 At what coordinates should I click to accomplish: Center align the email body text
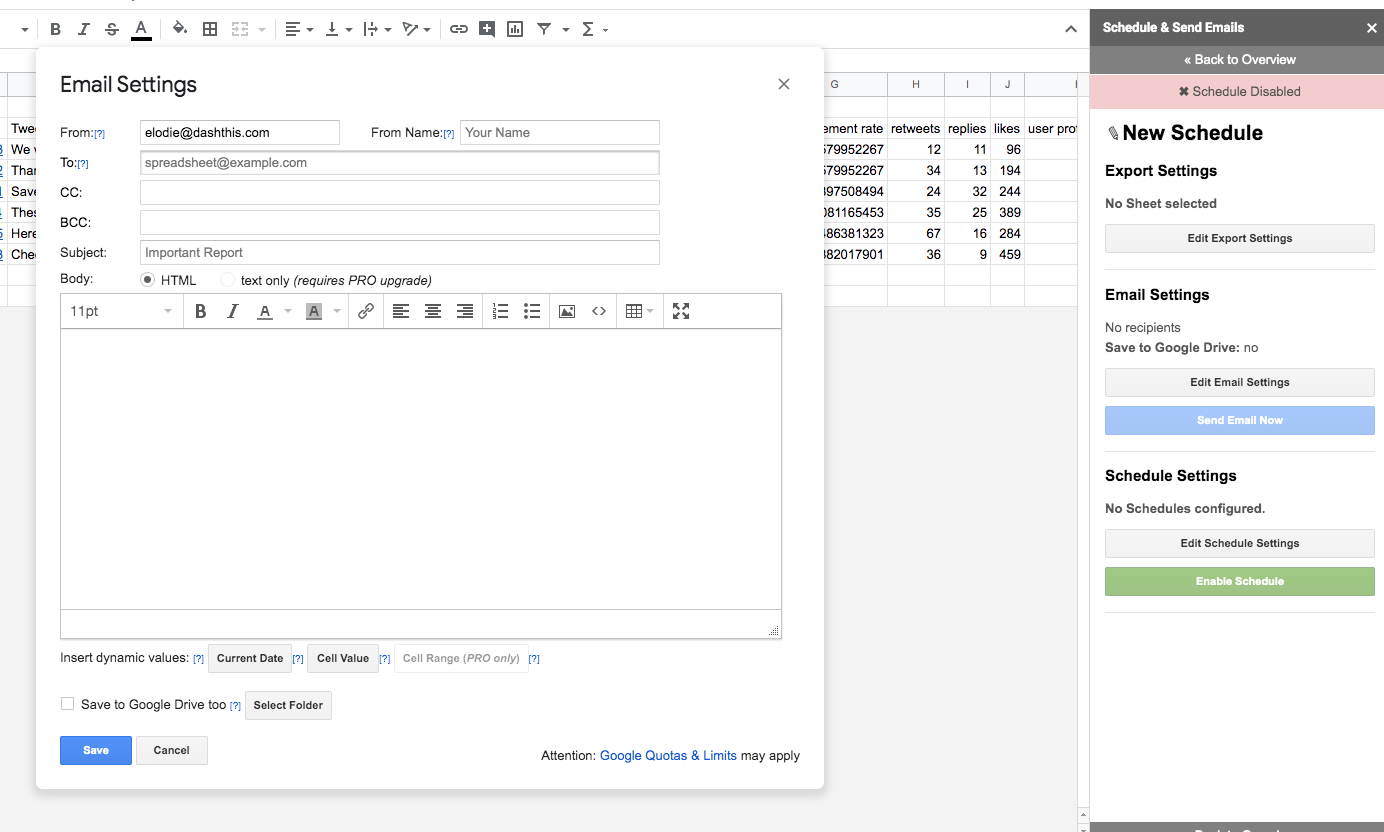tap(432, 311)
